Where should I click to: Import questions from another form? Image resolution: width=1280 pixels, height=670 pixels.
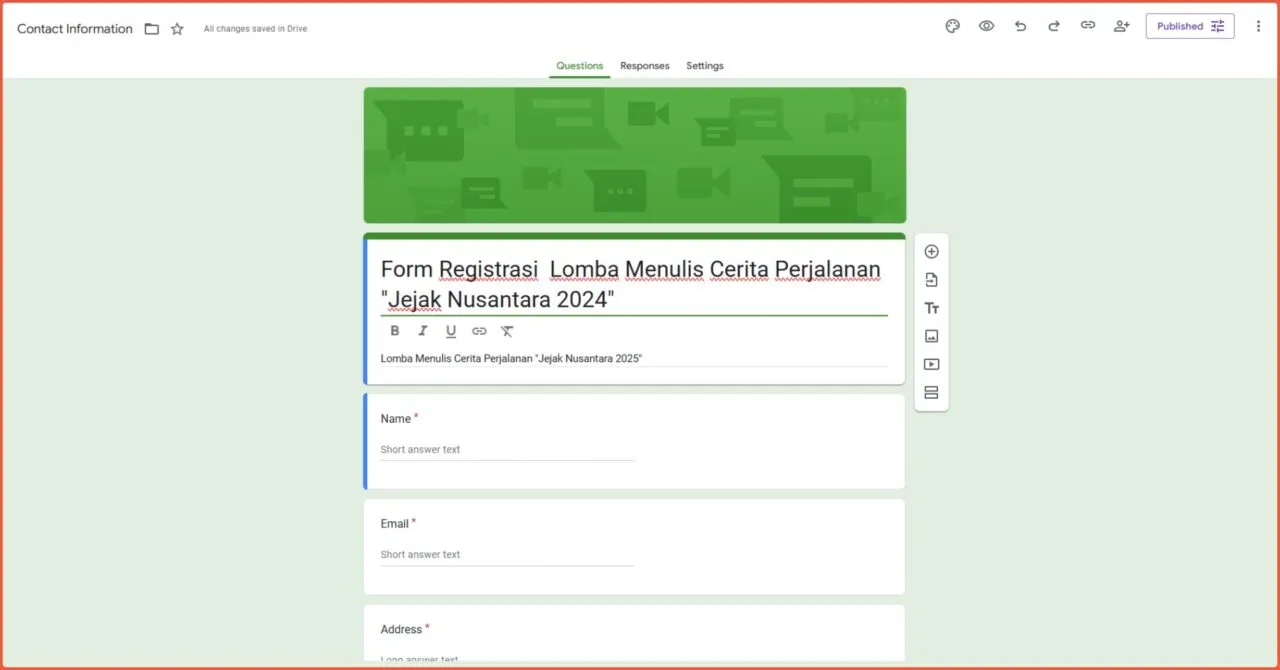[931, 280]
